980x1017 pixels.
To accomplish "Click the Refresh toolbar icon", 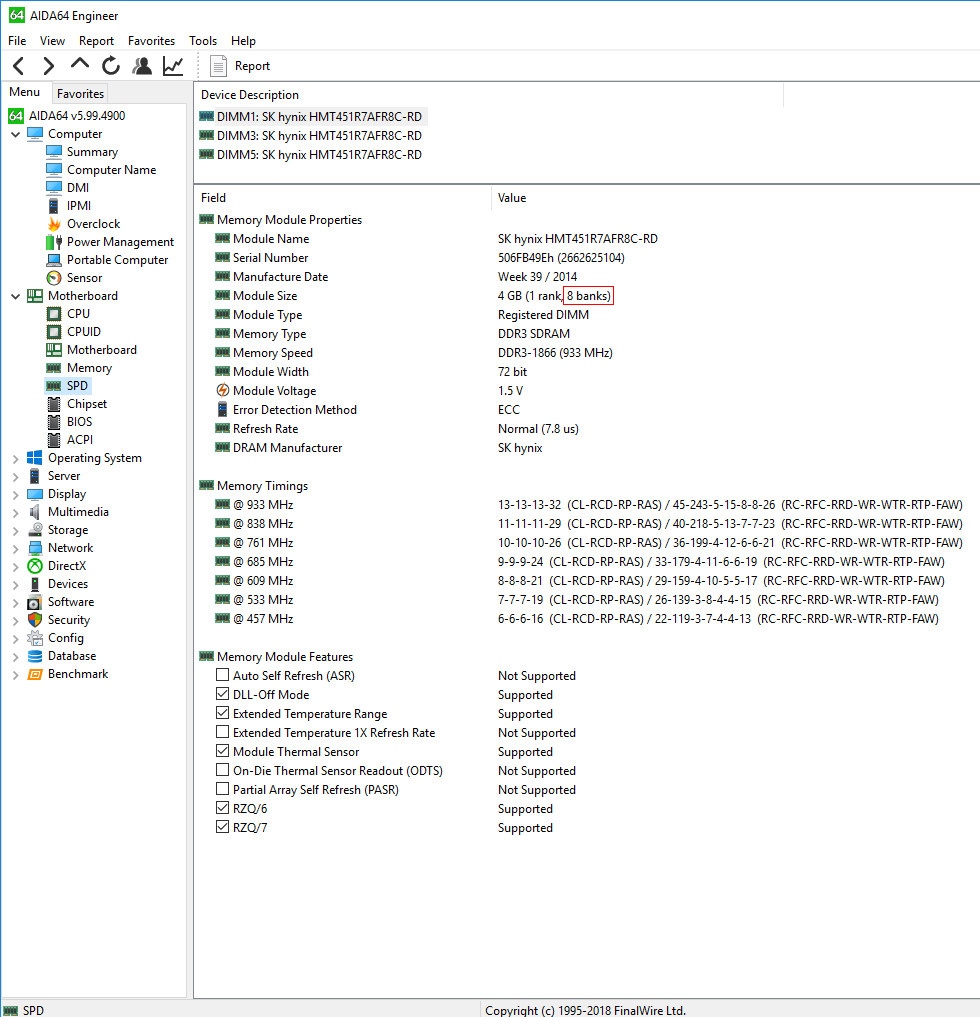I will (111, 66).
